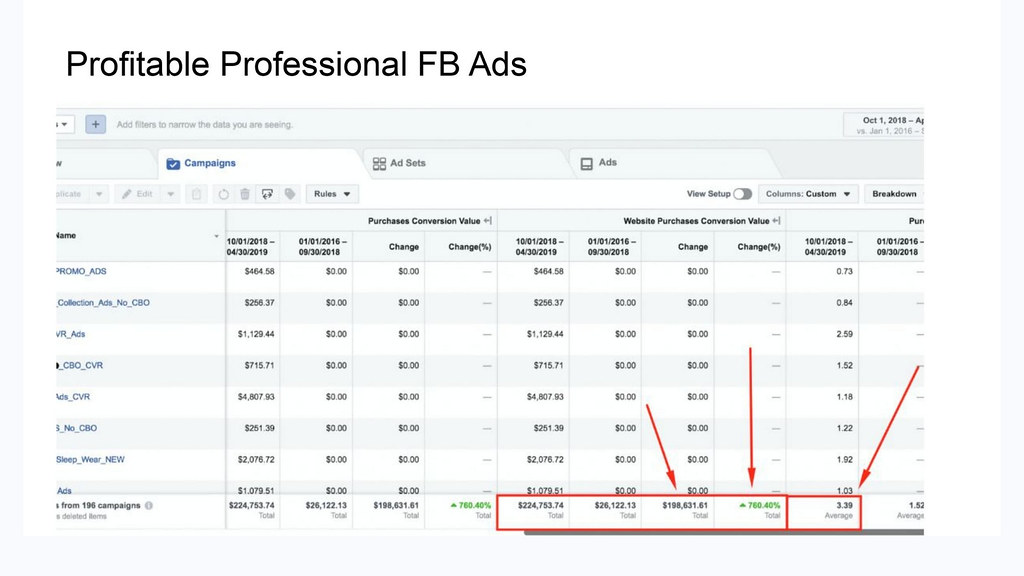Open the export arrow icon
This screenshot has height=576, width=1024.
click(267, 193)
